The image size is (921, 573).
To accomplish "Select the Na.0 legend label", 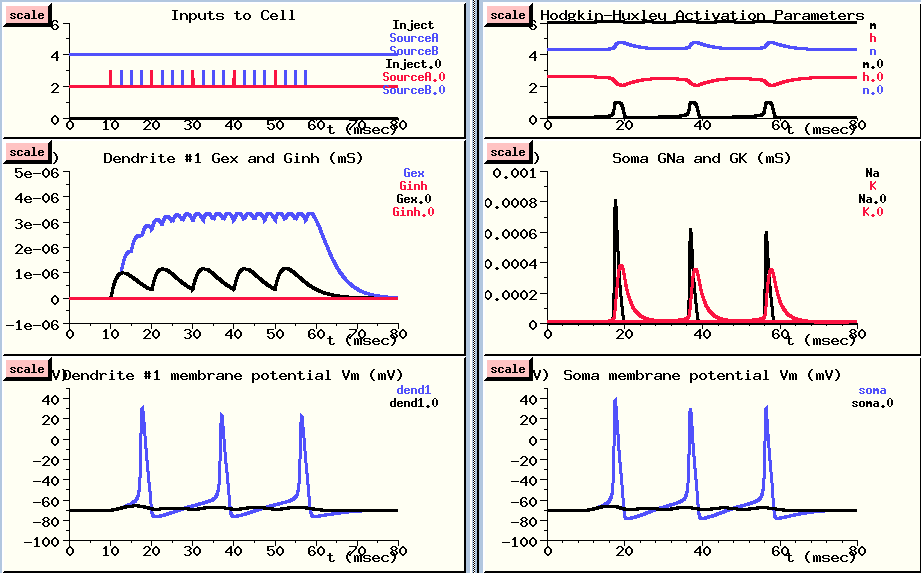I will click(865, 199).
